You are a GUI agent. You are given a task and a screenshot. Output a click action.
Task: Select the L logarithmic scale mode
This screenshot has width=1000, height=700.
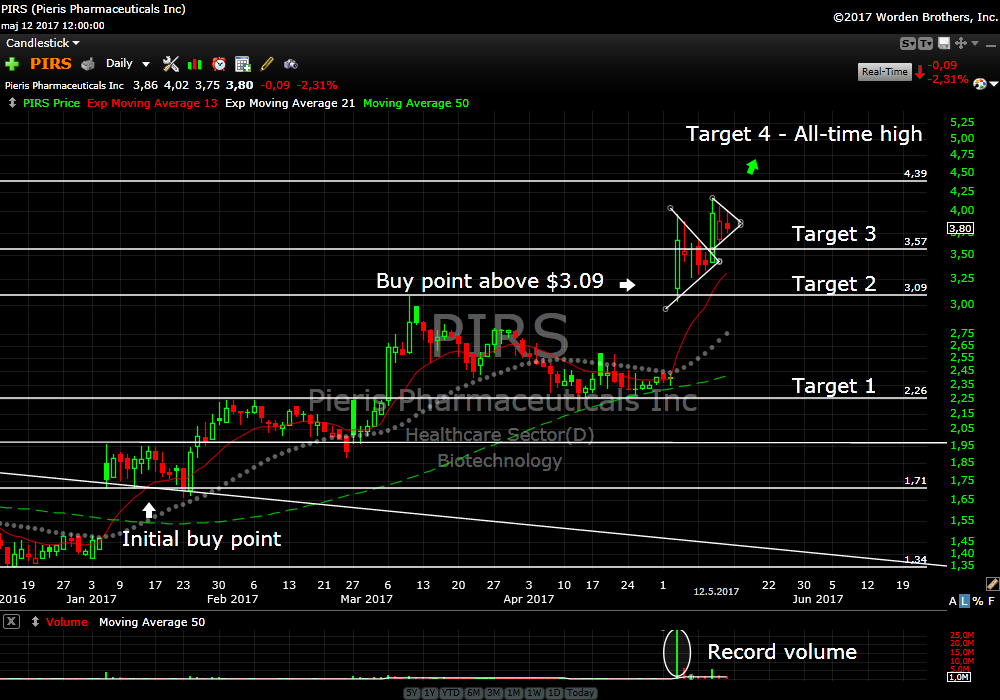pyautogui.click(x=964, y=601)
